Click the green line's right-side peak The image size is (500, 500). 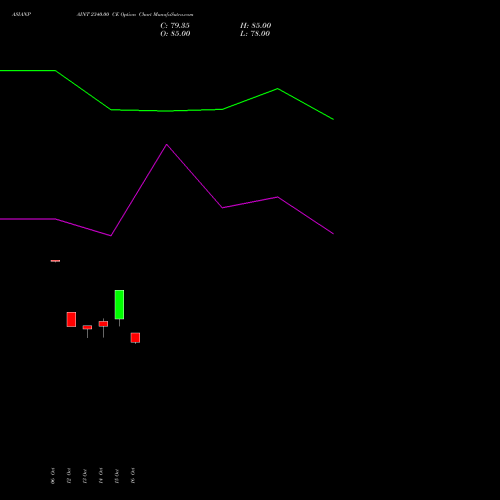[x=278, y=89]
